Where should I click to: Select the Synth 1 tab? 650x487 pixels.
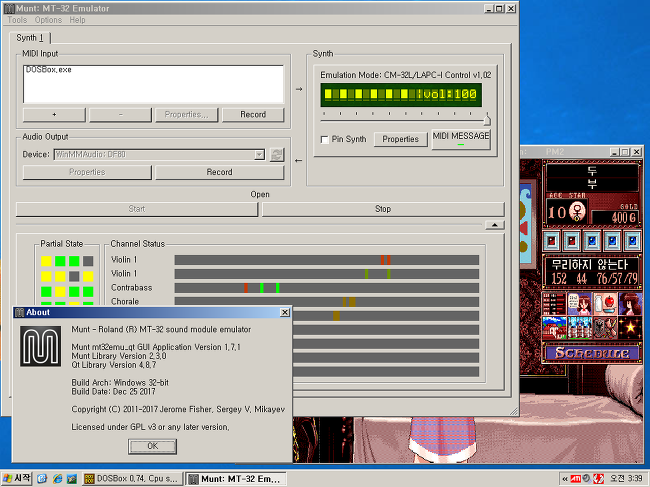click(30, 38)
